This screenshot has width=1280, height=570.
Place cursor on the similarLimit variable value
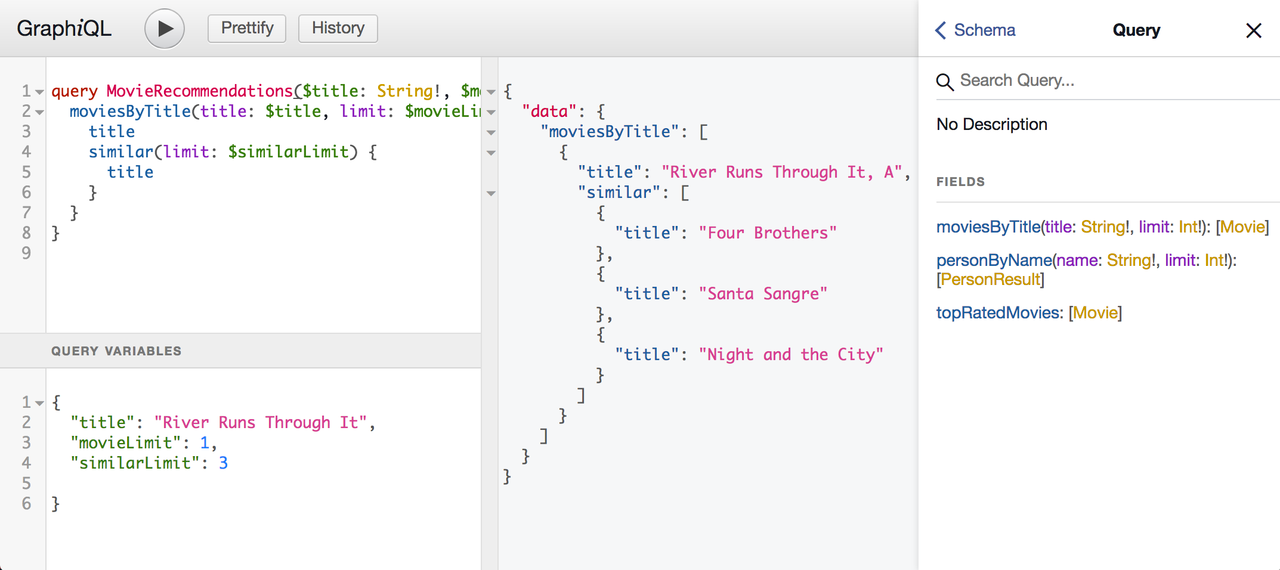(x=223, y=463)
